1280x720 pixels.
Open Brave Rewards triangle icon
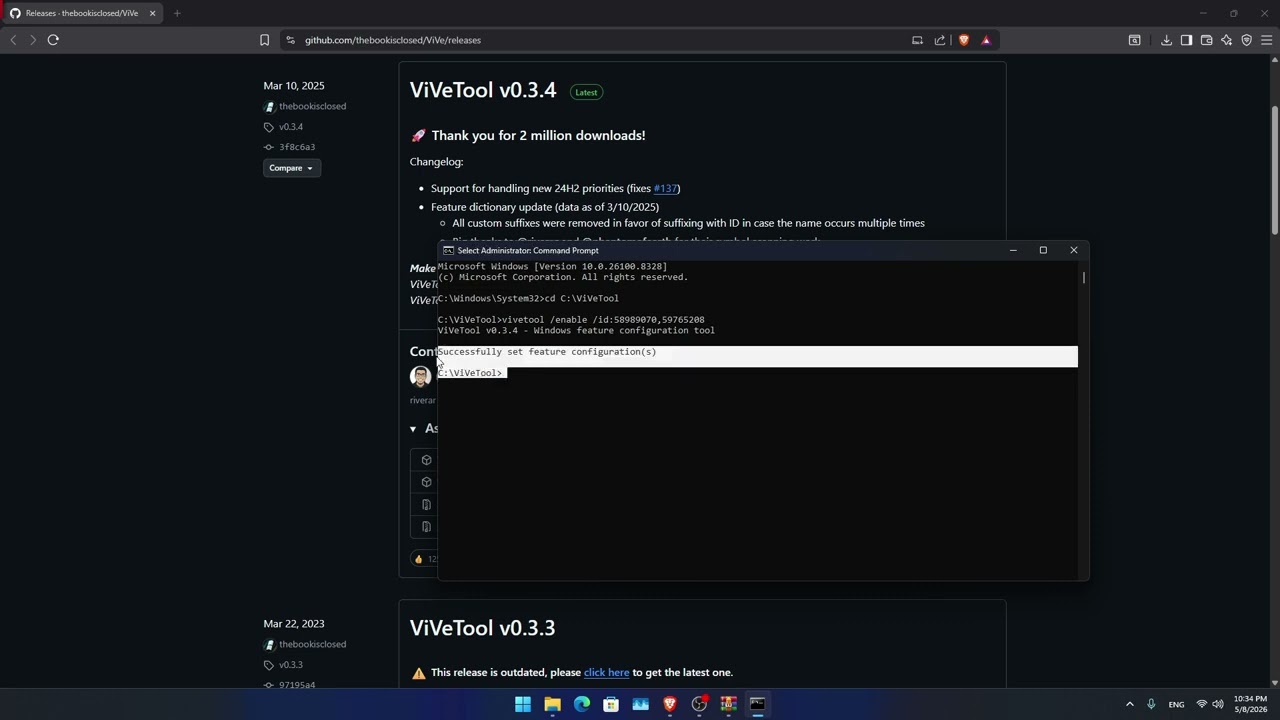986,40
